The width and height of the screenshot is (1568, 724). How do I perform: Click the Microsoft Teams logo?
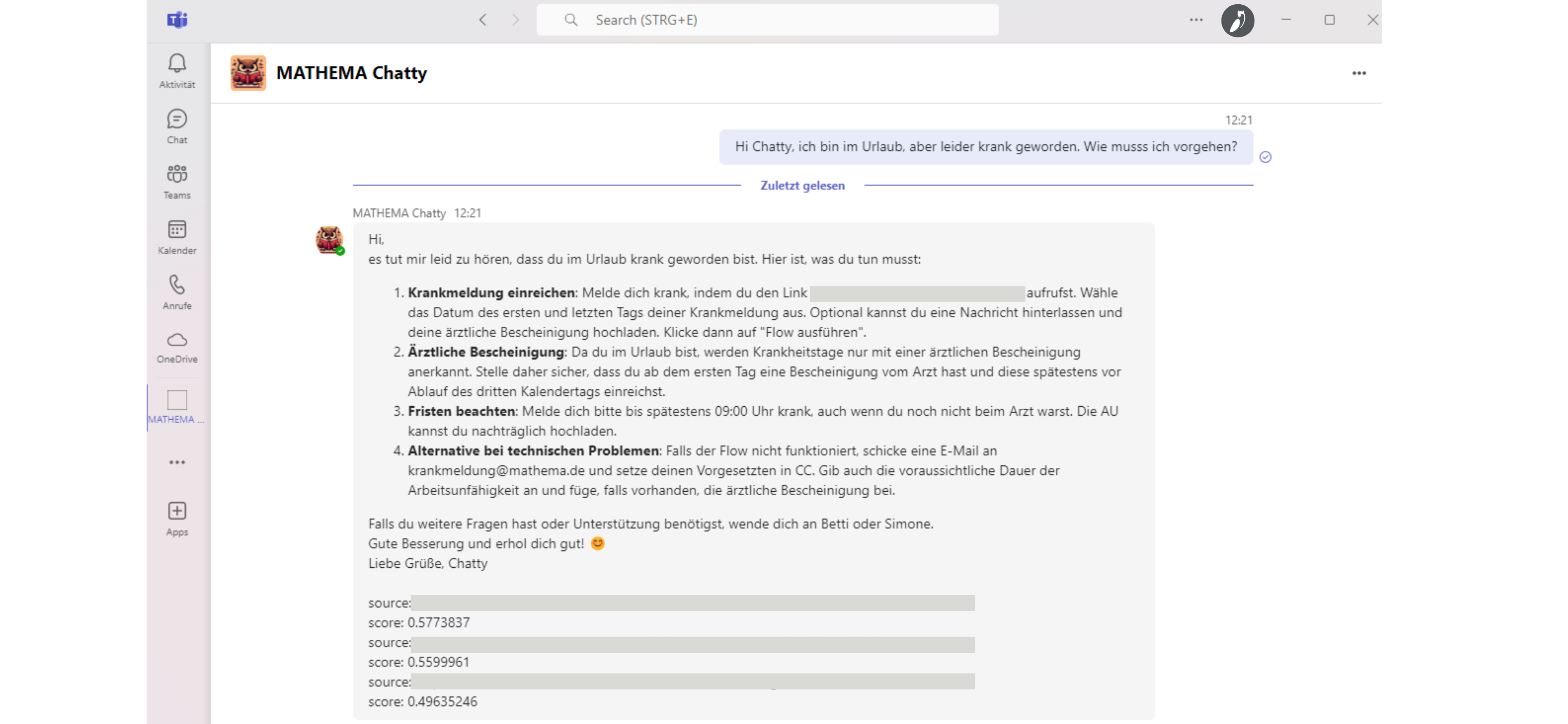coord(177,20)
